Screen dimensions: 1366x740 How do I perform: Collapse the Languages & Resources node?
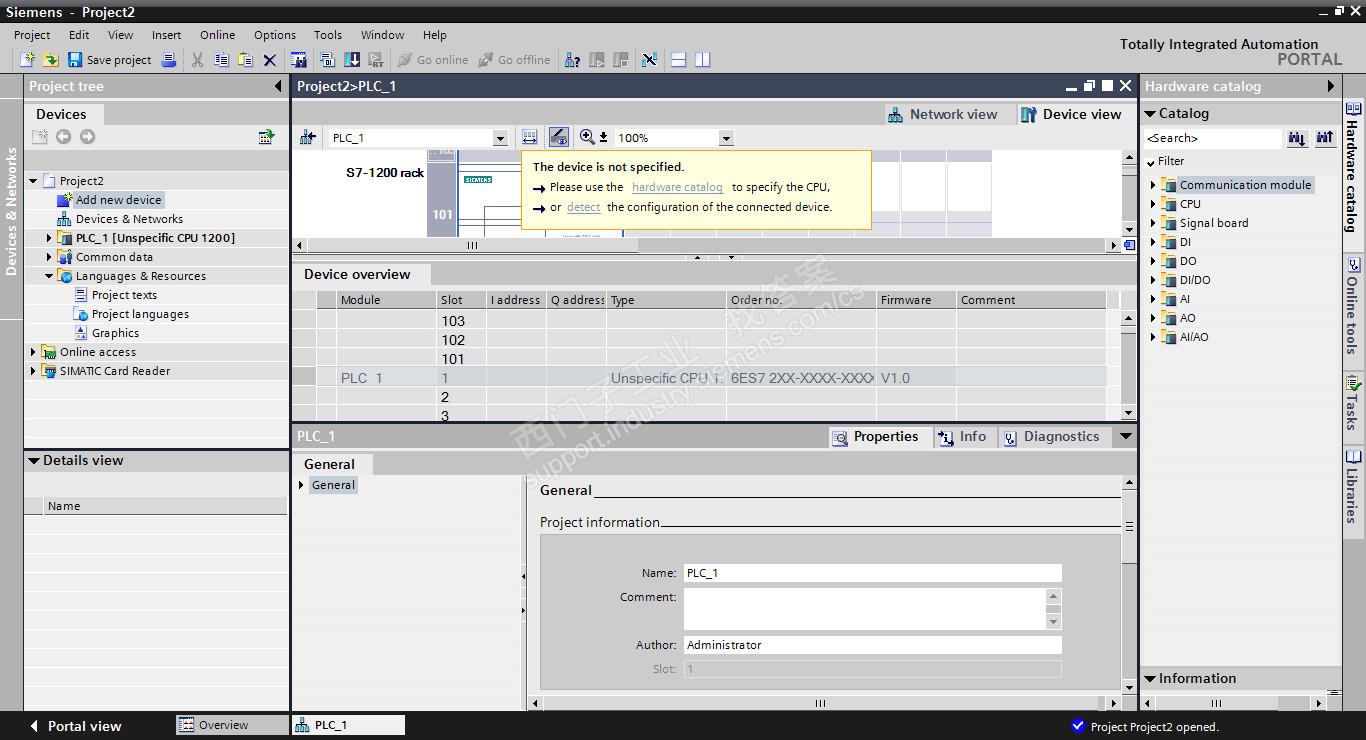click(x=49, y=276)
